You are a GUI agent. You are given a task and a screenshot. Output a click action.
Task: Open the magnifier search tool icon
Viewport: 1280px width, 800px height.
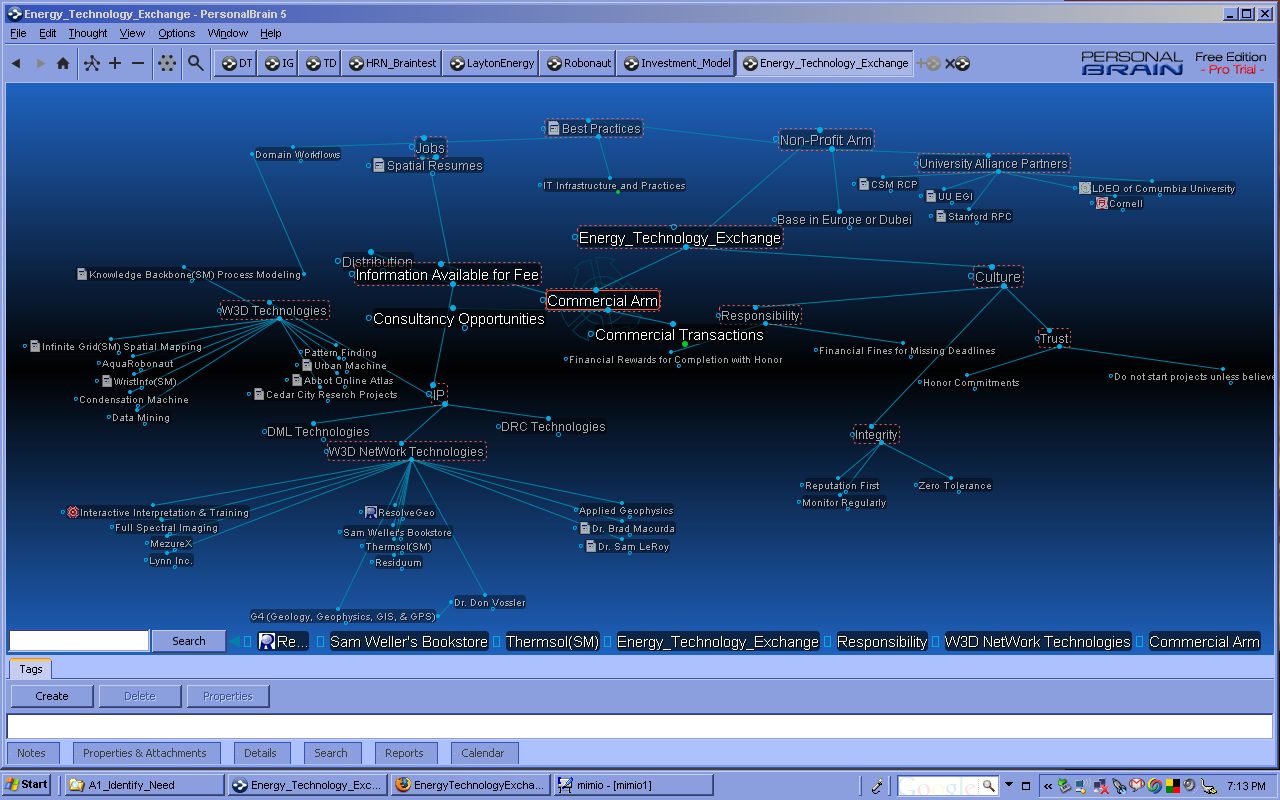[x=196, y=63]
